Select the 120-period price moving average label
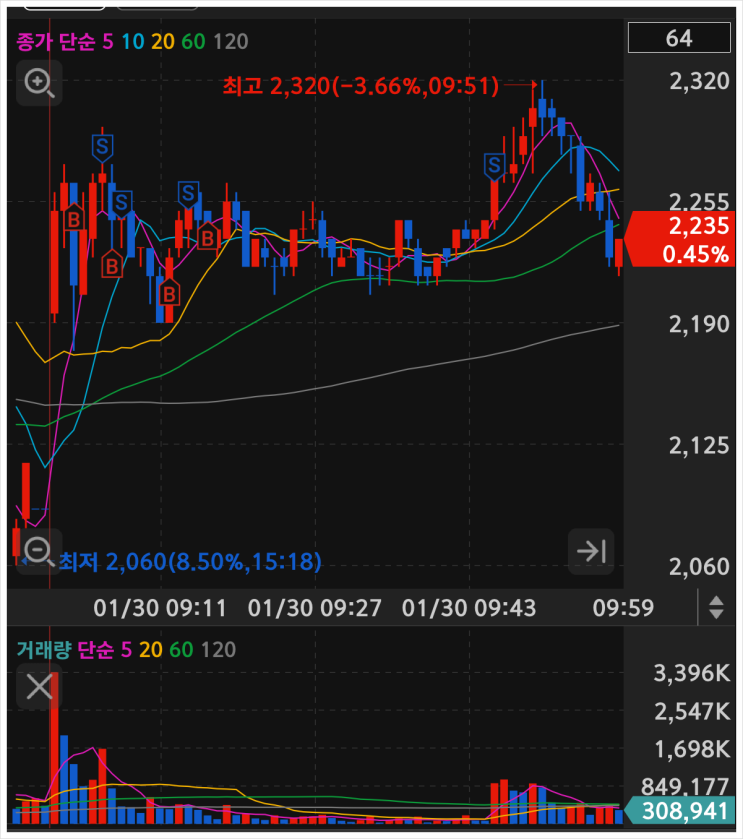The width and height of the screenshot is (743, 839). 231,41
